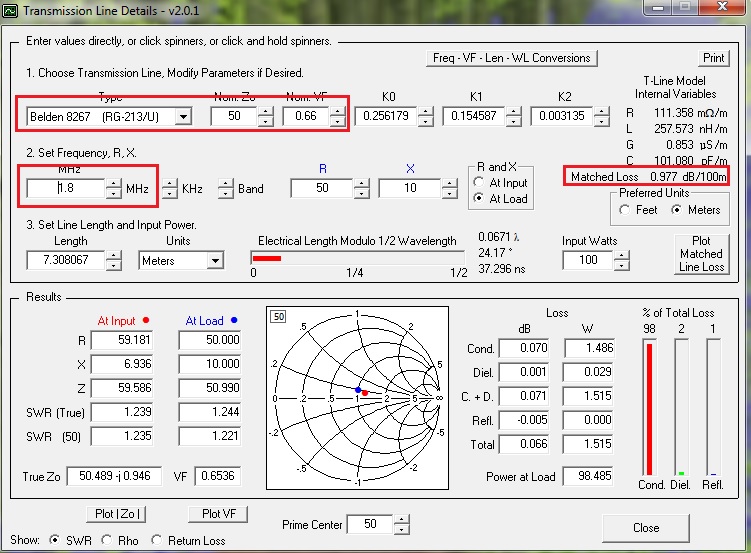Click the Nom. VF value field
The height and width of the screenshot is (553, 751).
coord(306,116)
